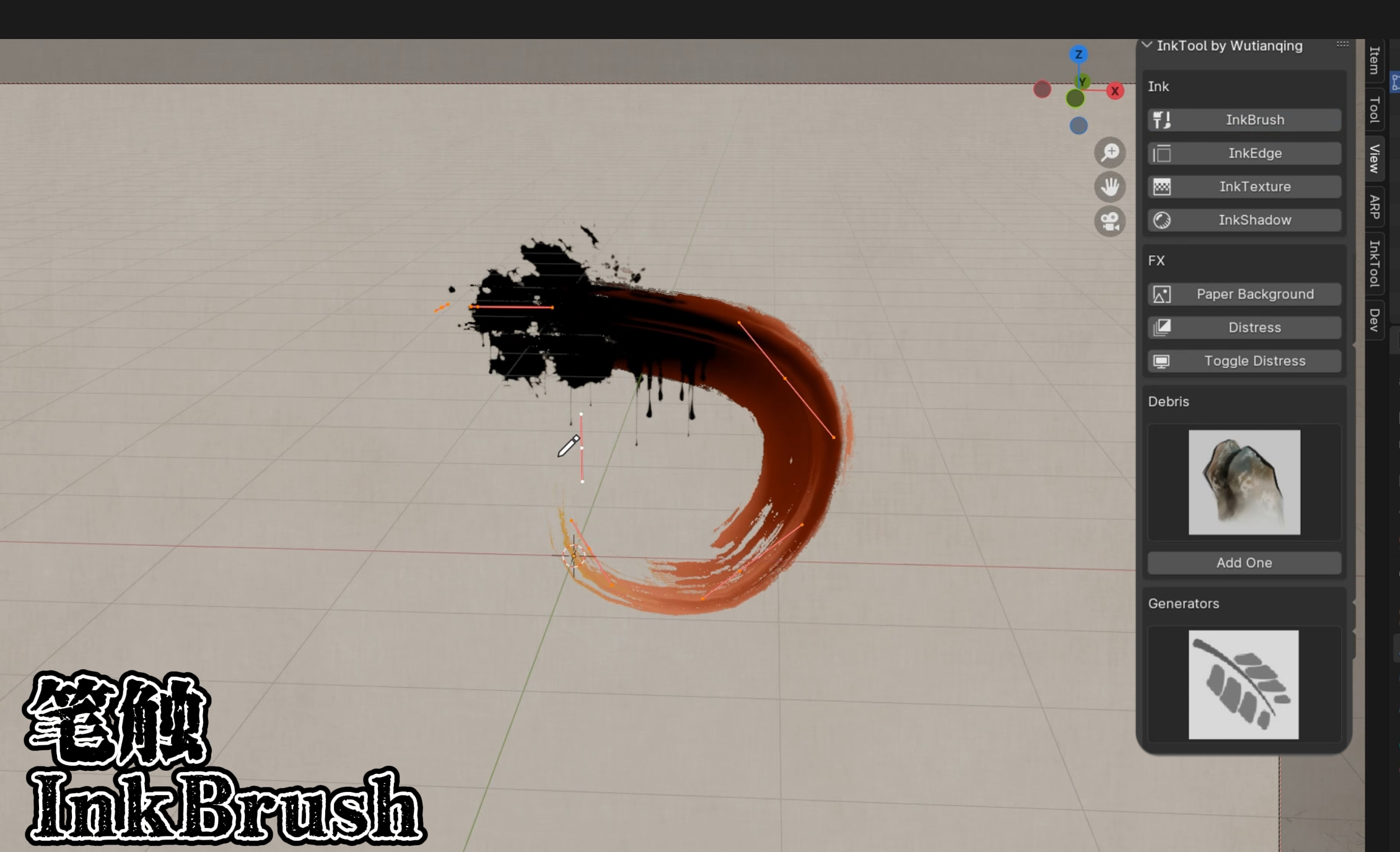The width and height of the screenshot is (1400, 852).
Task: Collapse the InkTool by Wutianqing panel
Action: pos(1147,45)
